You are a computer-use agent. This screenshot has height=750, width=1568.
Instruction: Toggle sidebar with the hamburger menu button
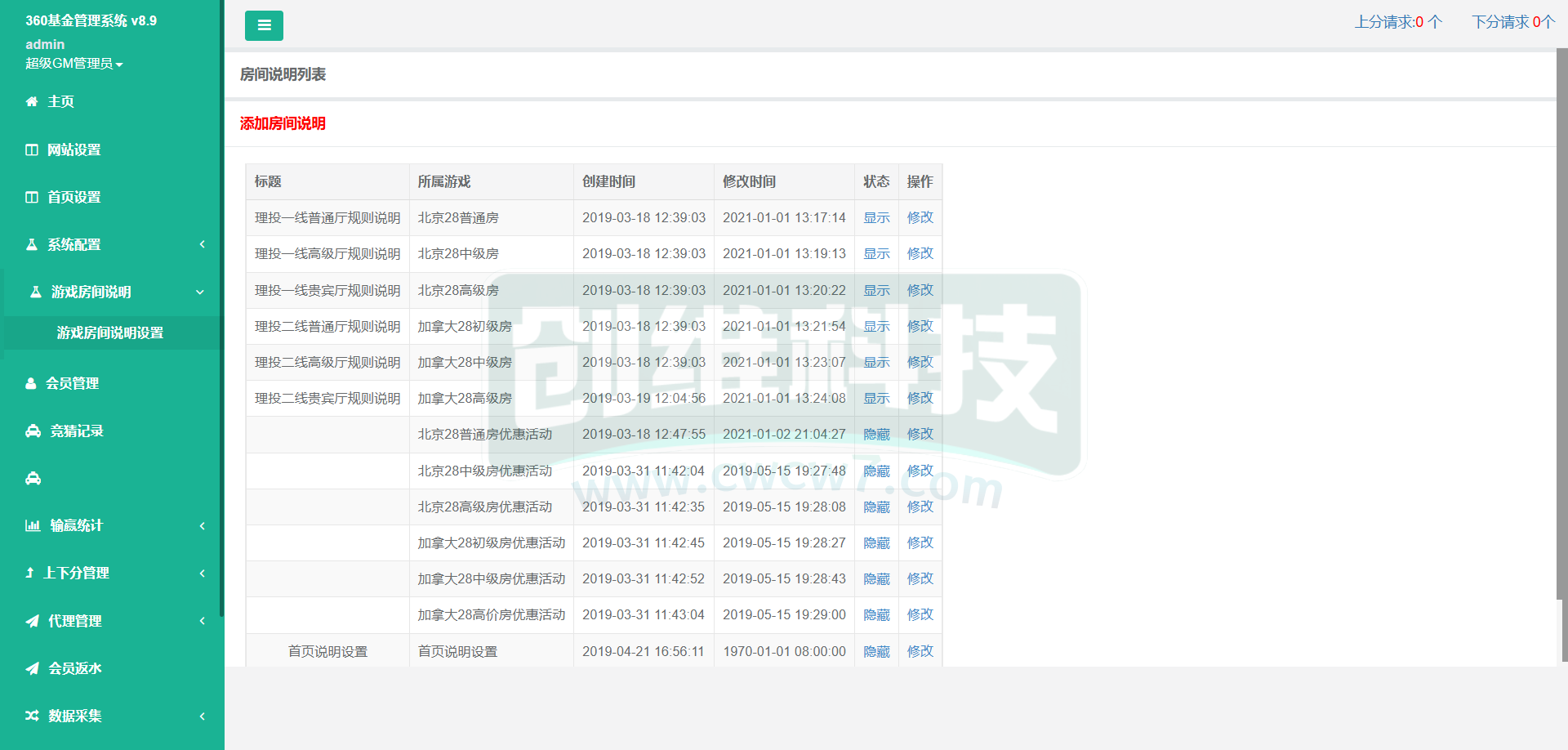(264, 25)
